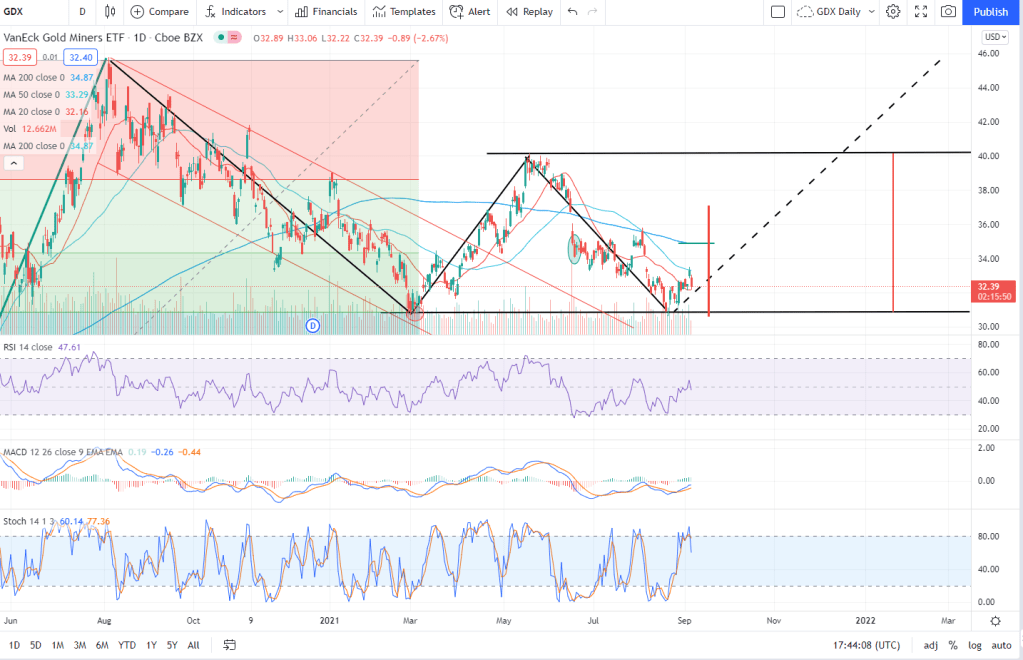
Task: Toggle percent scale on the axis
Action: pos(953,645)
